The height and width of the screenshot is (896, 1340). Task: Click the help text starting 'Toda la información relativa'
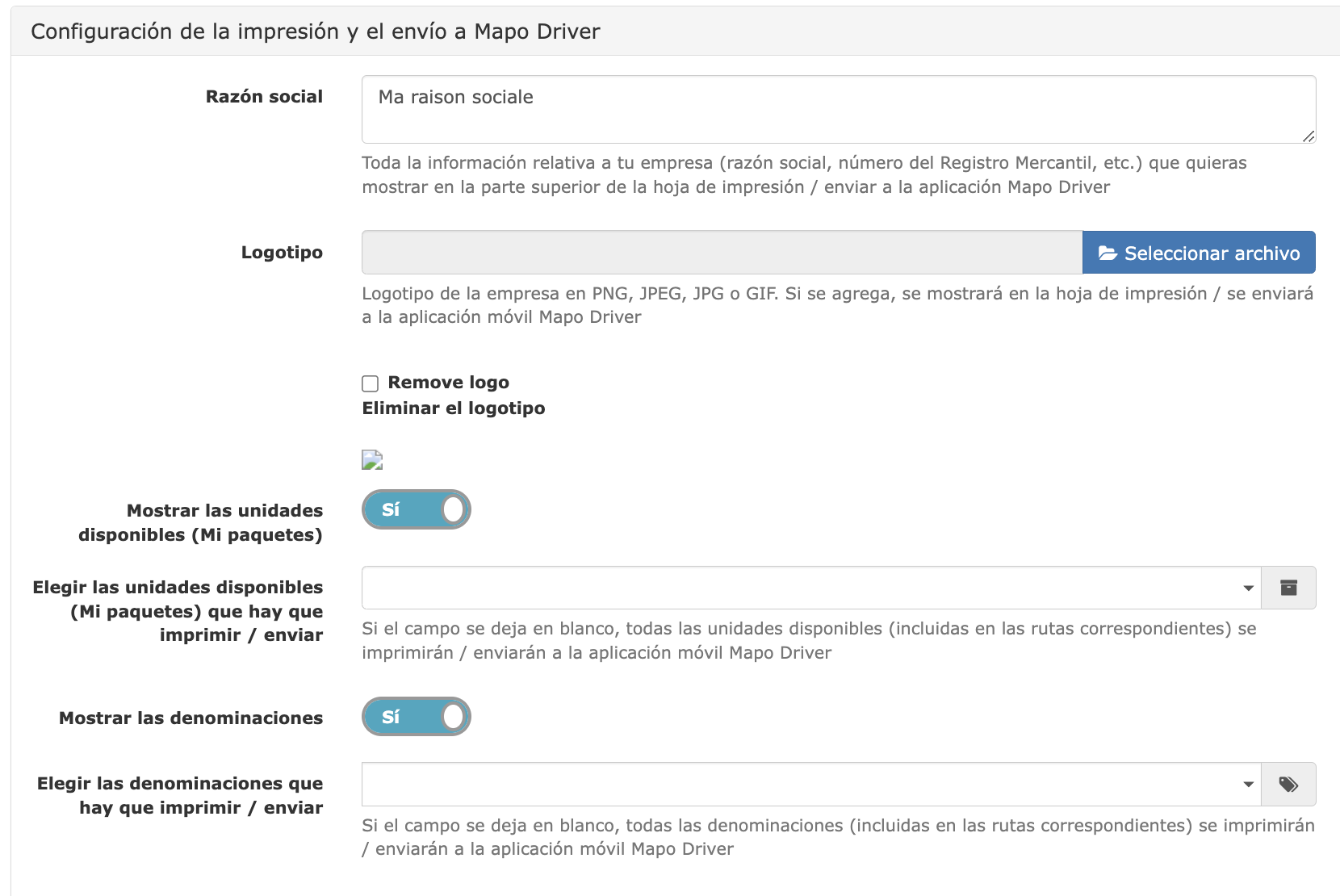click(x=804, y=175)
